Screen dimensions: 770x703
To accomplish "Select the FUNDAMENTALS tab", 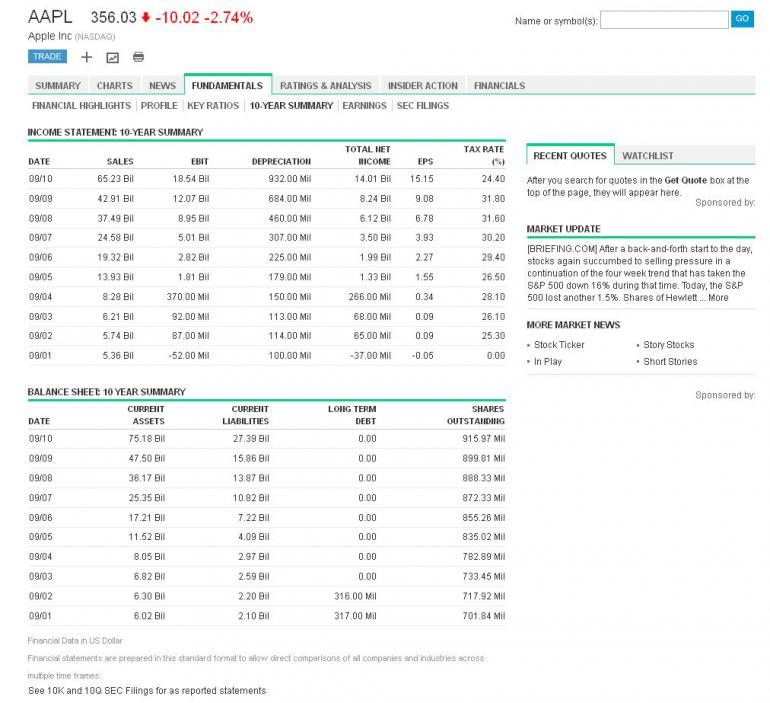I will pyautogui.click(x=227, y=85).
